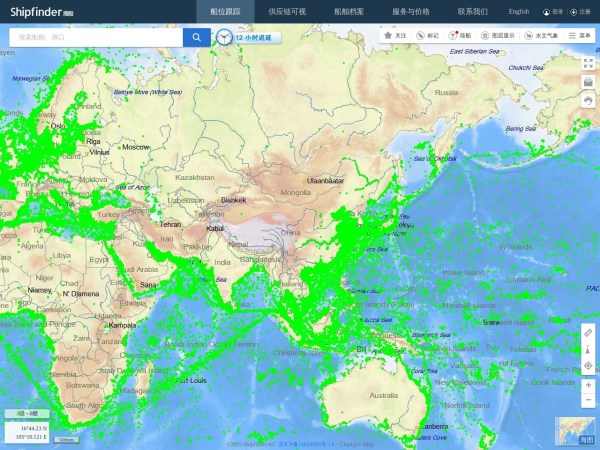This screenshot has width=600, height=450.
Task: Click the locate position target icon
Action: (x=588, y=365)
